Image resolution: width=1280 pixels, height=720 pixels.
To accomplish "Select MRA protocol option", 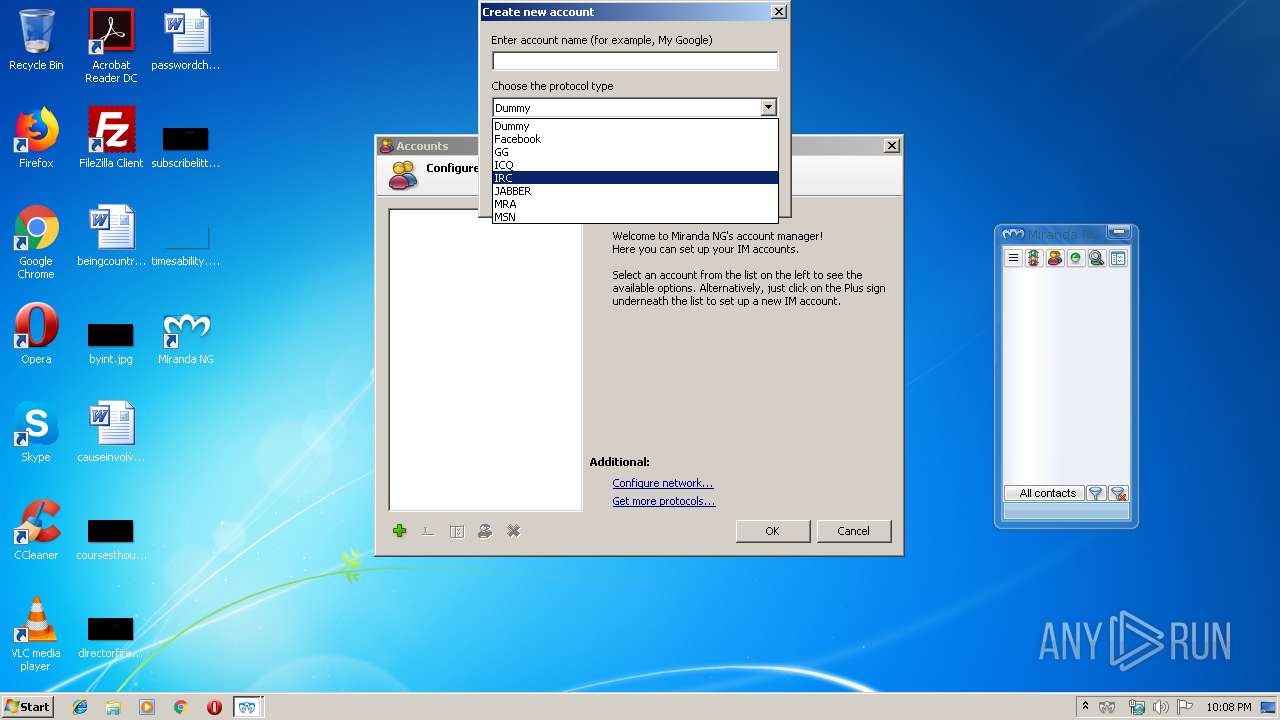I will click(x=635, y=204).
